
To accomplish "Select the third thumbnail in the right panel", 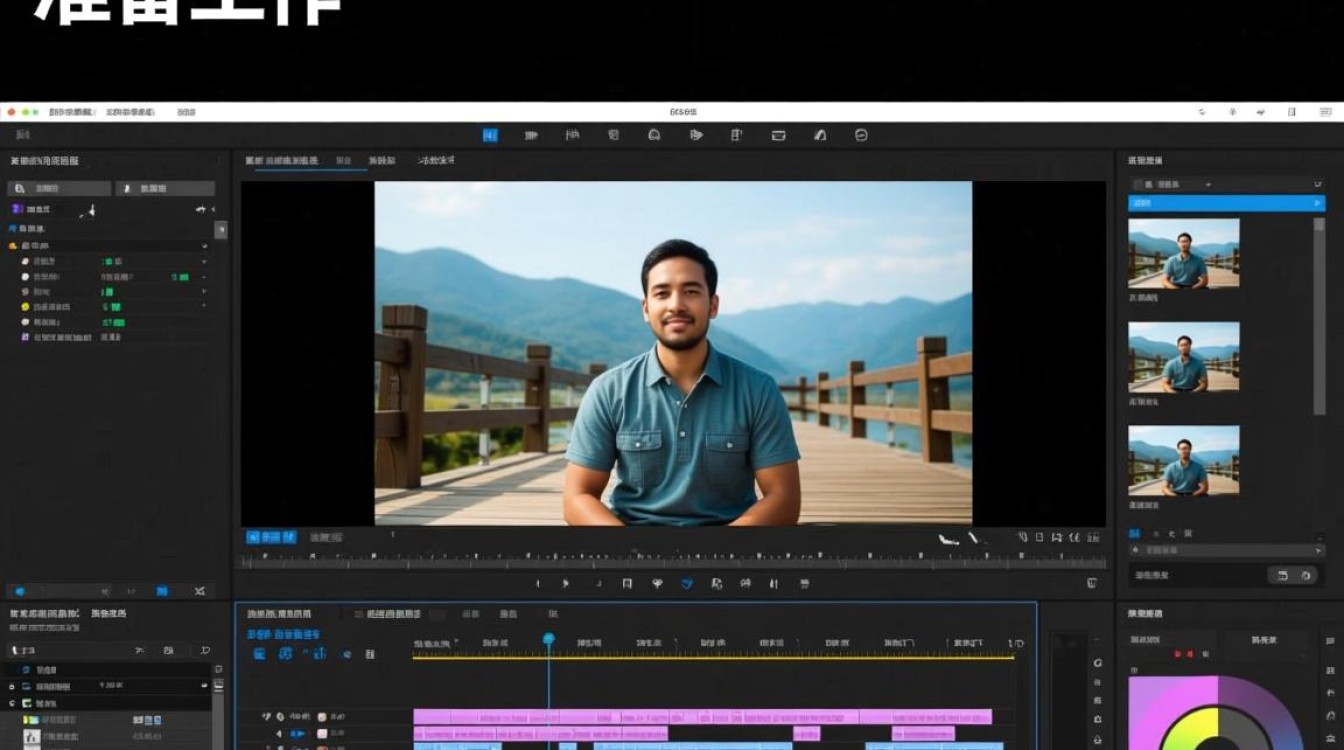I will 1184,460.
